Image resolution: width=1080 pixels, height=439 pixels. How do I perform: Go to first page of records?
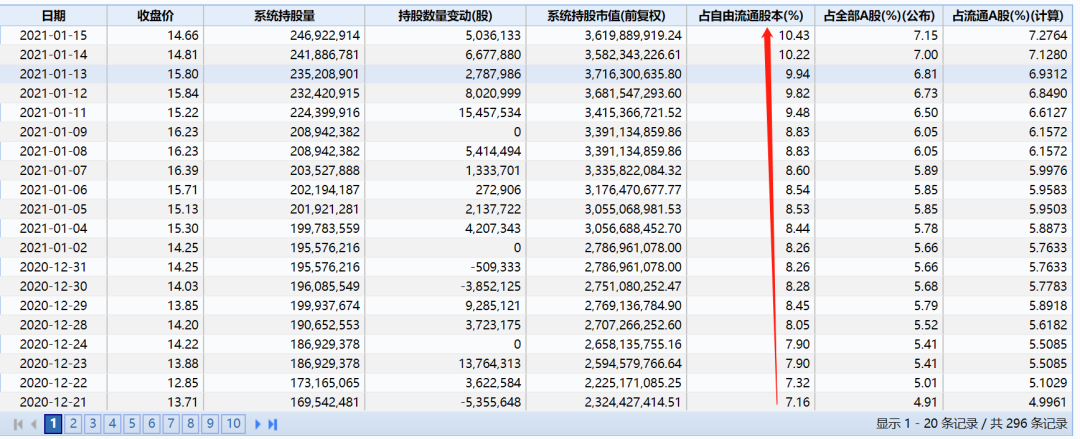18,424
